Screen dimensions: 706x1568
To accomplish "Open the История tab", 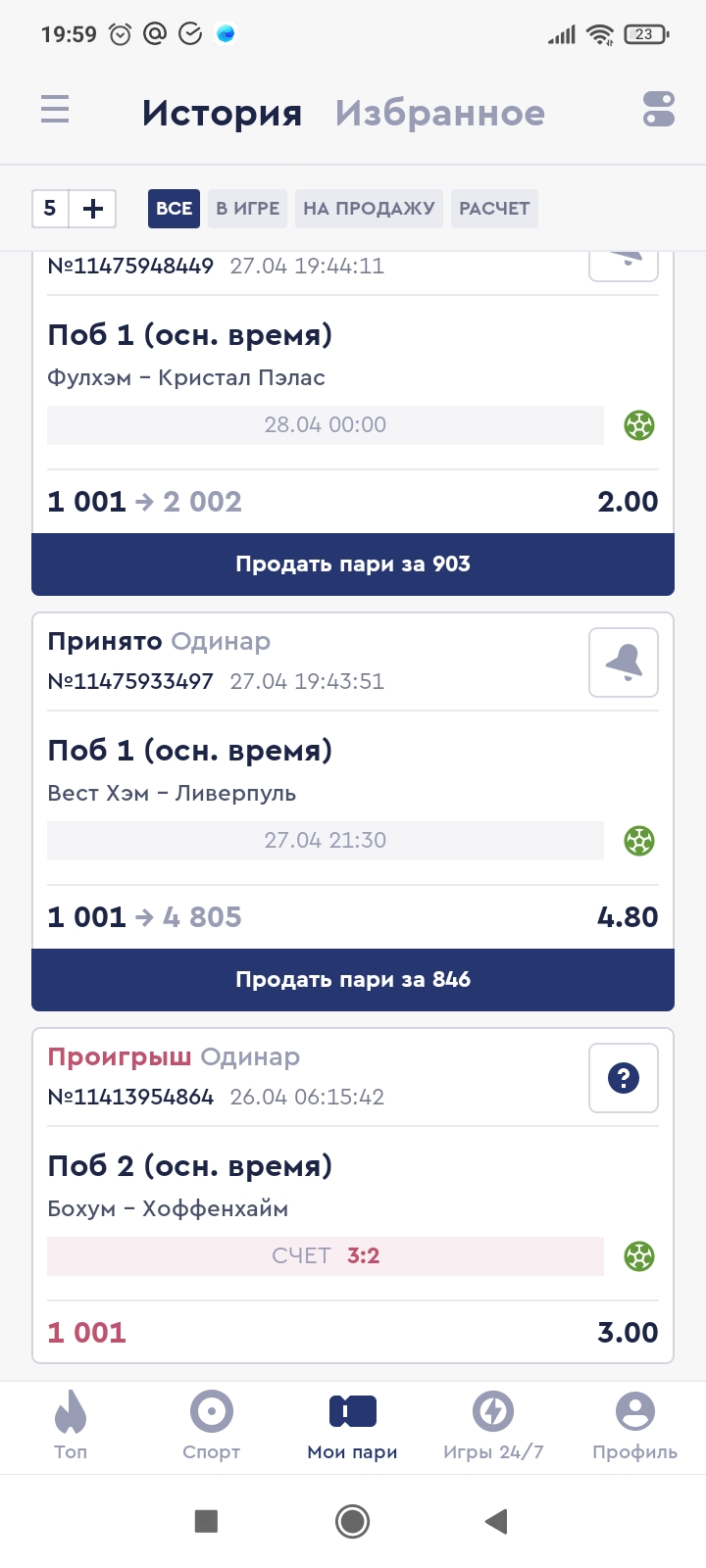I will pos(222,114).
